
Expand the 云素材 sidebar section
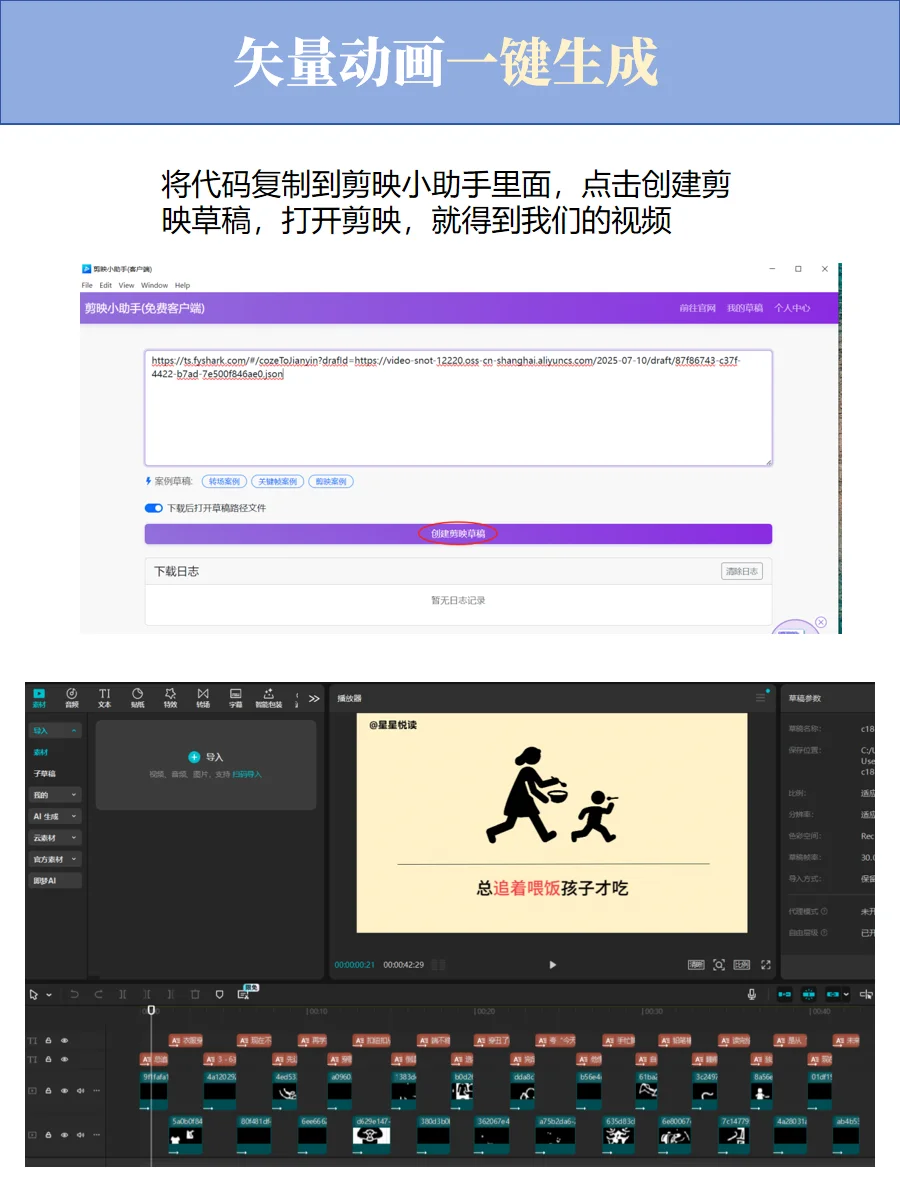point(55,838)
